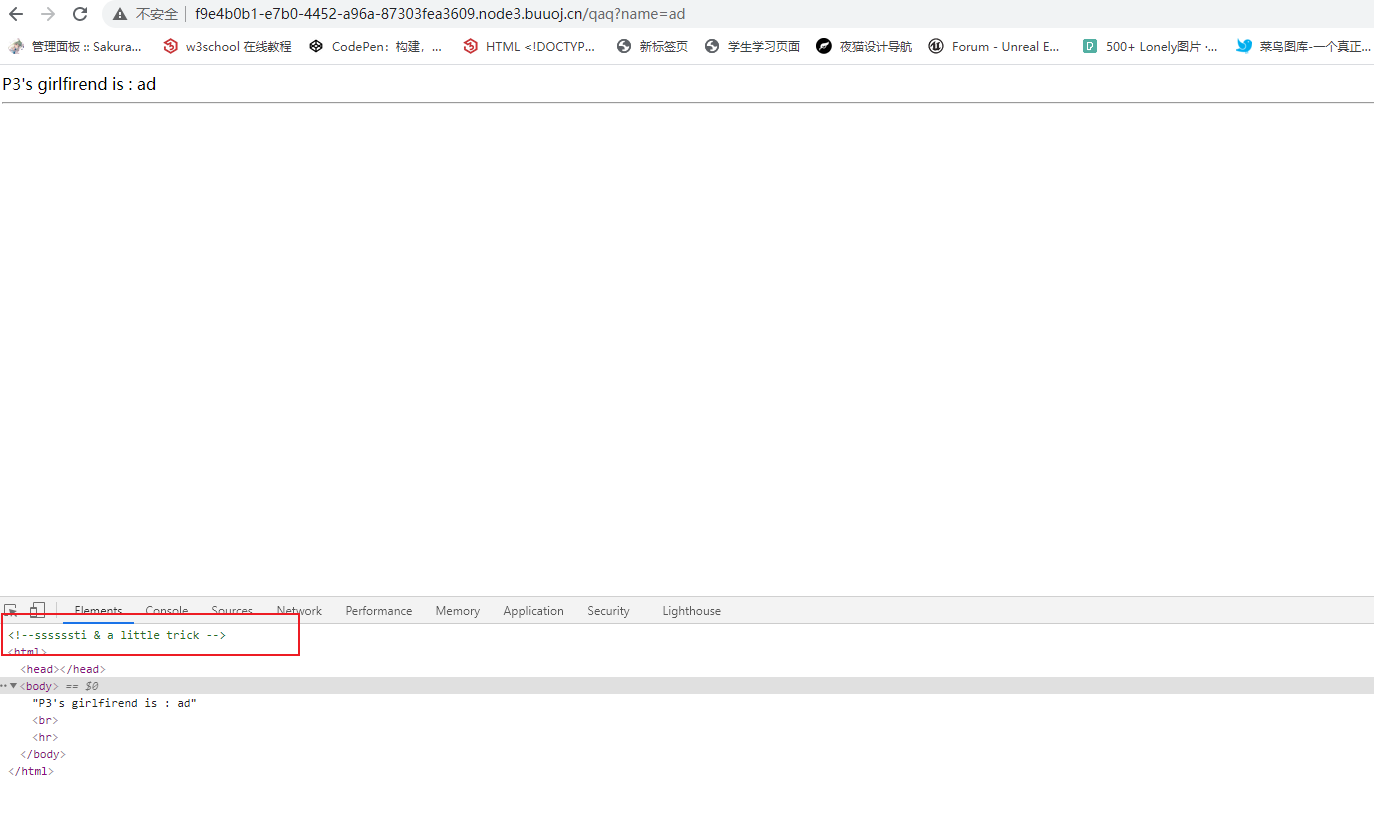The height and width of the screenshot is (815, 1374).
Task: Switch to the Console tab
Action: [166, 611]
